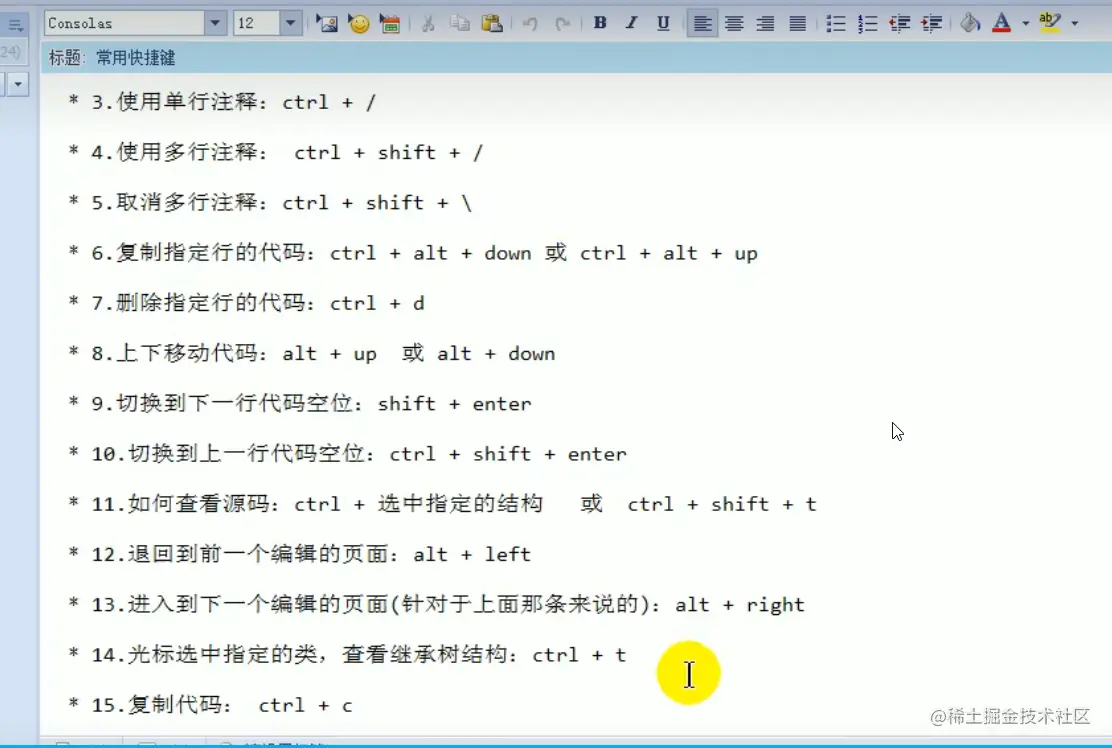Toggle numbered list

867,23
